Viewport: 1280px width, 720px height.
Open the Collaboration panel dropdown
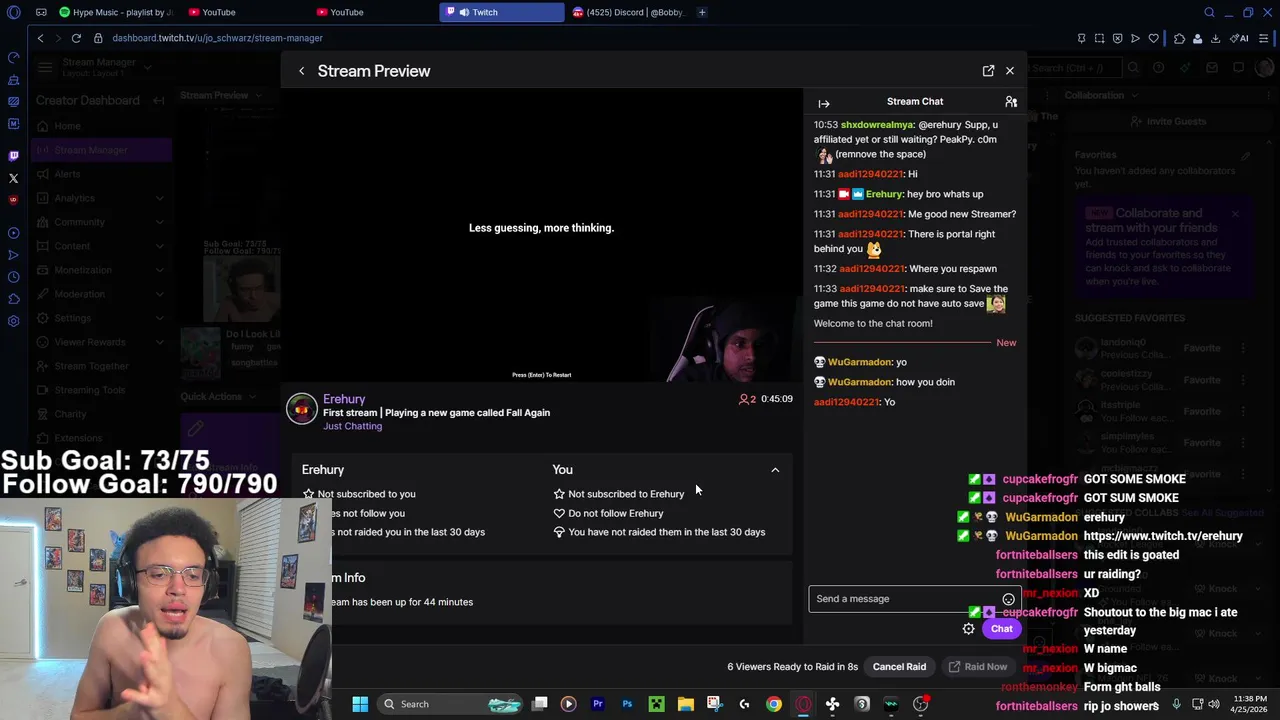1134,95
